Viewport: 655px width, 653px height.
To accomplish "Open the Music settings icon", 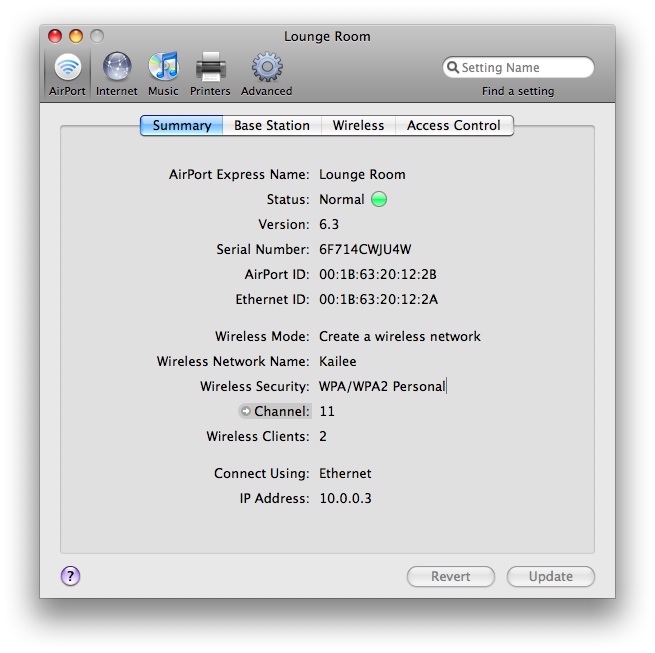I will pyautogui.click(x=163, y=66).
